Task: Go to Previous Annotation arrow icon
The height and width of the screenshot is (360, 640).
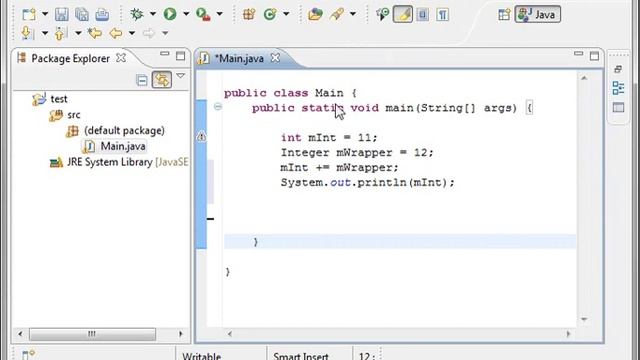Action: pos(60,33)
